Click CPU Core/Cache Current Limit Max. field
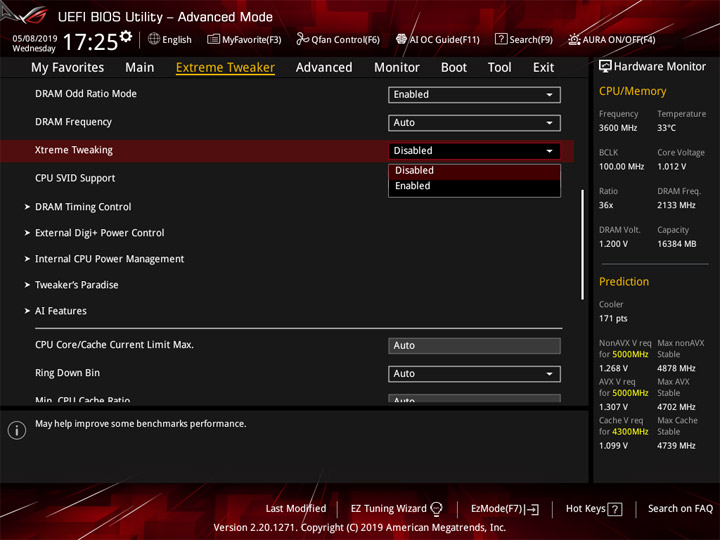This screenshot has height=540, width=720. [474, 346]
